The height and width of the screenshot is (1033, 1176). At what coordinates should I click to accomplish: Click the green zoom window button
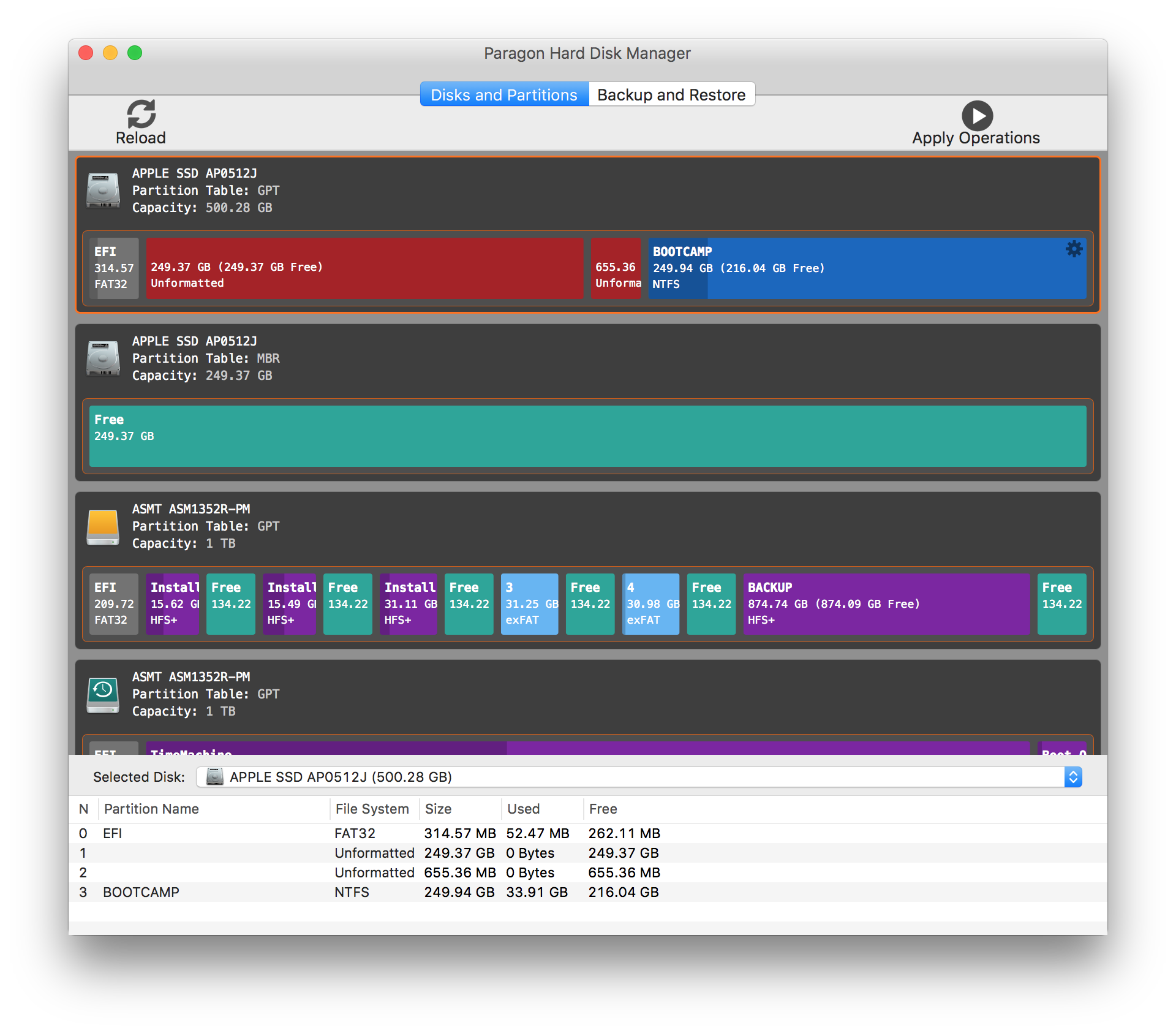[135, 53]
